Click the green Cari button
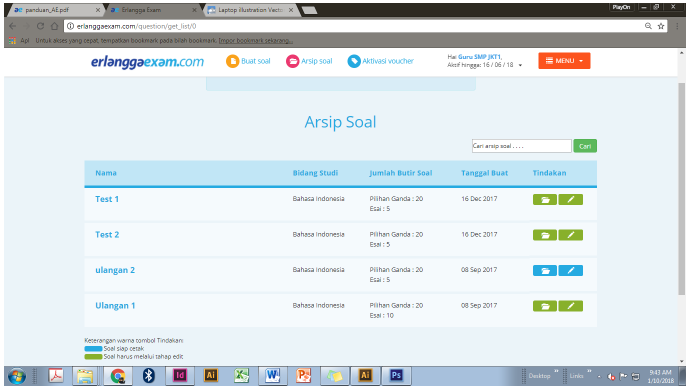 tap(585, 146)
